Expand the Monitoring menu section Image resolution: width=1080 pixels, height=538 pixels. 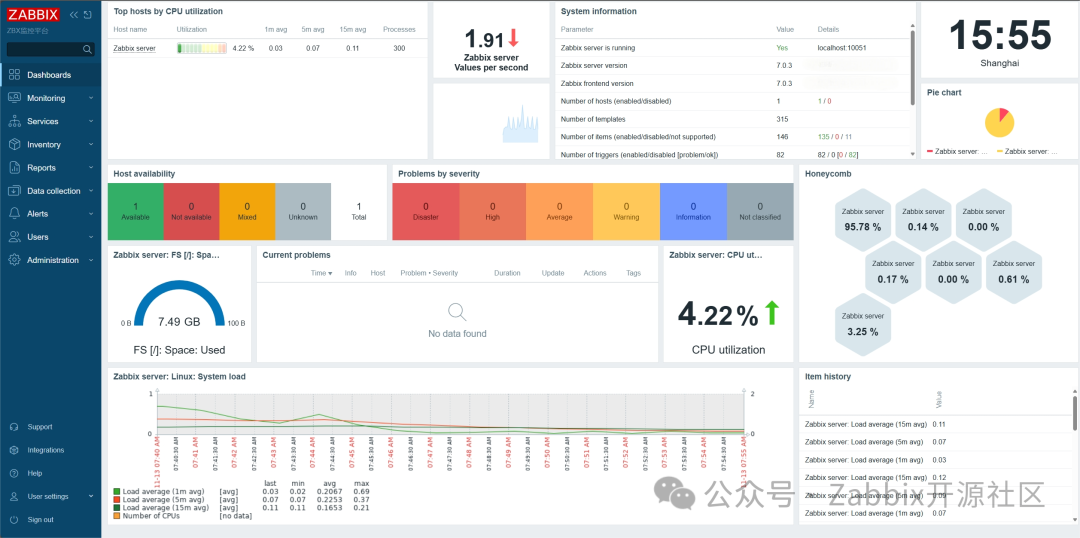pos(50,99)
